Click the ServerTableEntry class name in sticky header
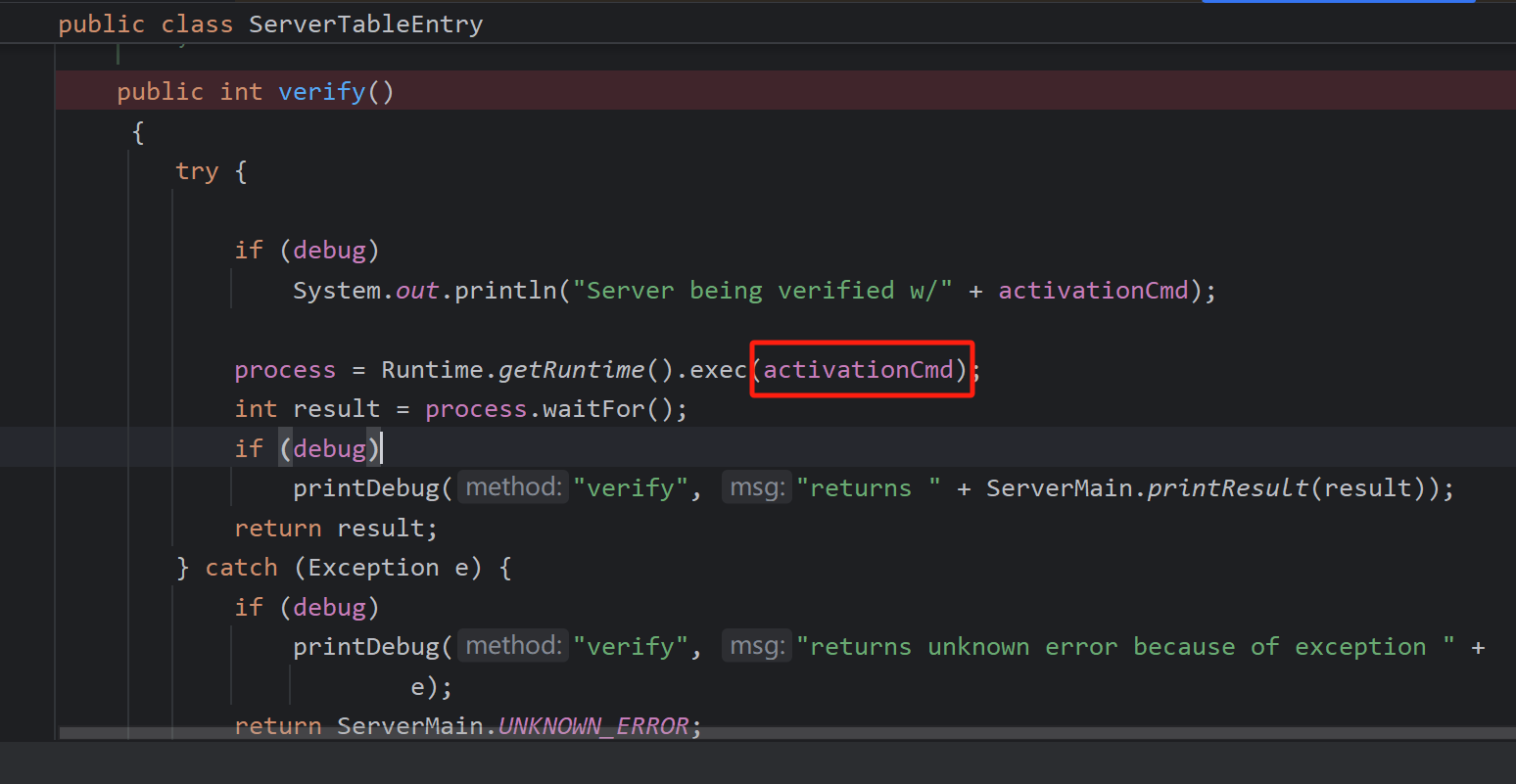1516x784 pixels. click(x=365, y=23)
